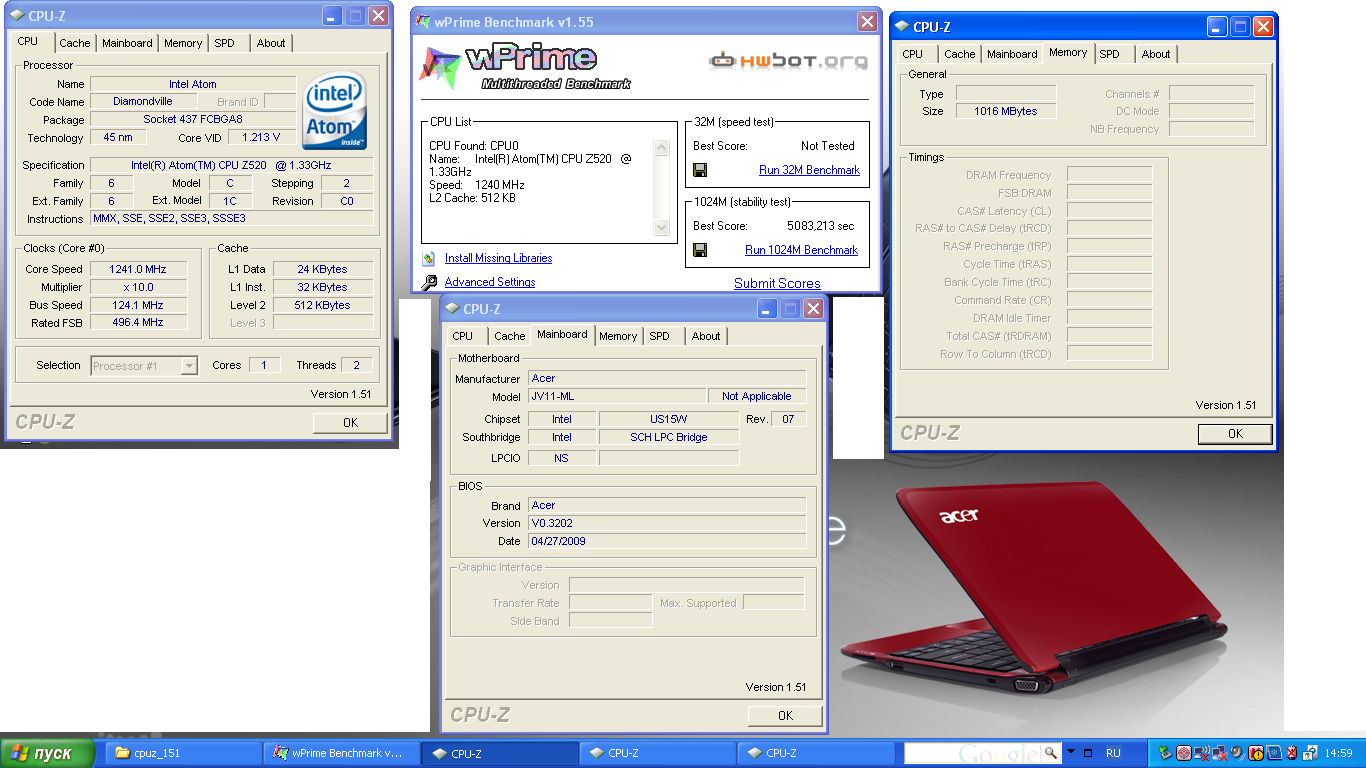Open the Advanced Settings link
Image resolution: width=1366 pixels, height=768 pixels.
(490, 282)
